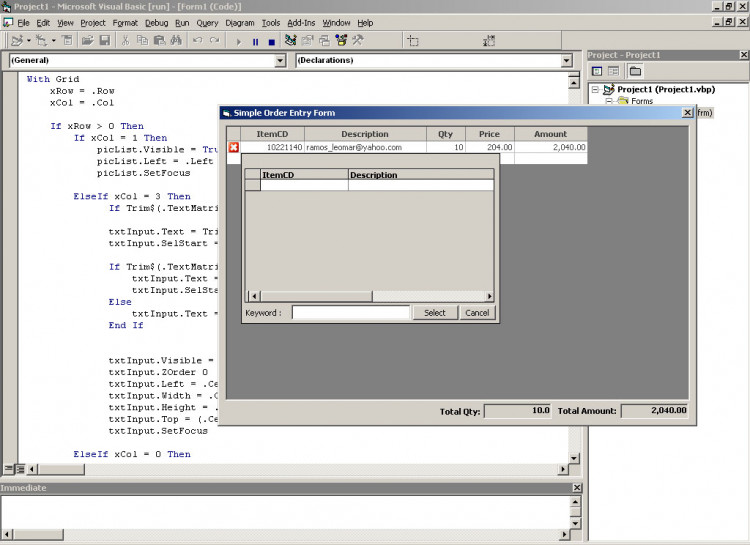Click the Cancel button in item list
Screen dimensions: 750x545
coord(477,313)
